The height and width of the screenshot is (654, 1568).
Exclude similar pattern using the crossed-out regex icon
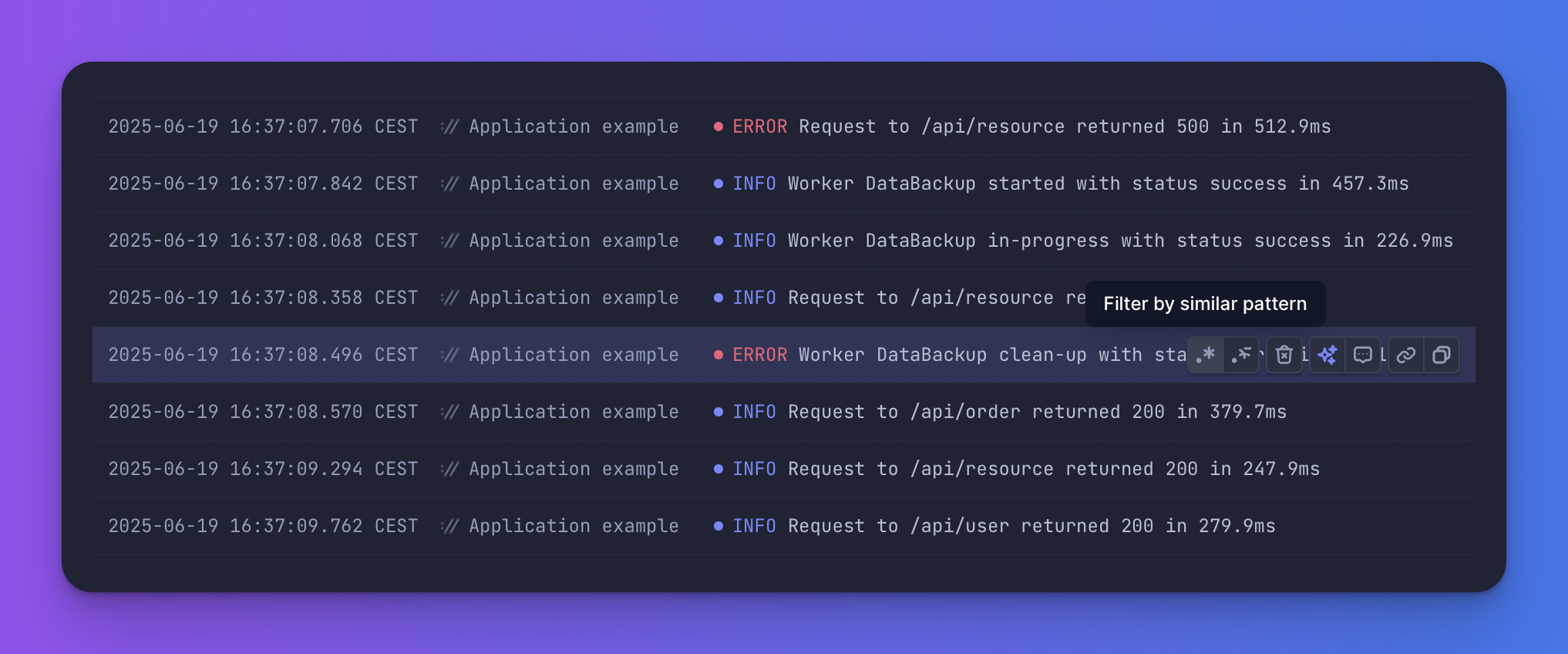(1243, 355)
